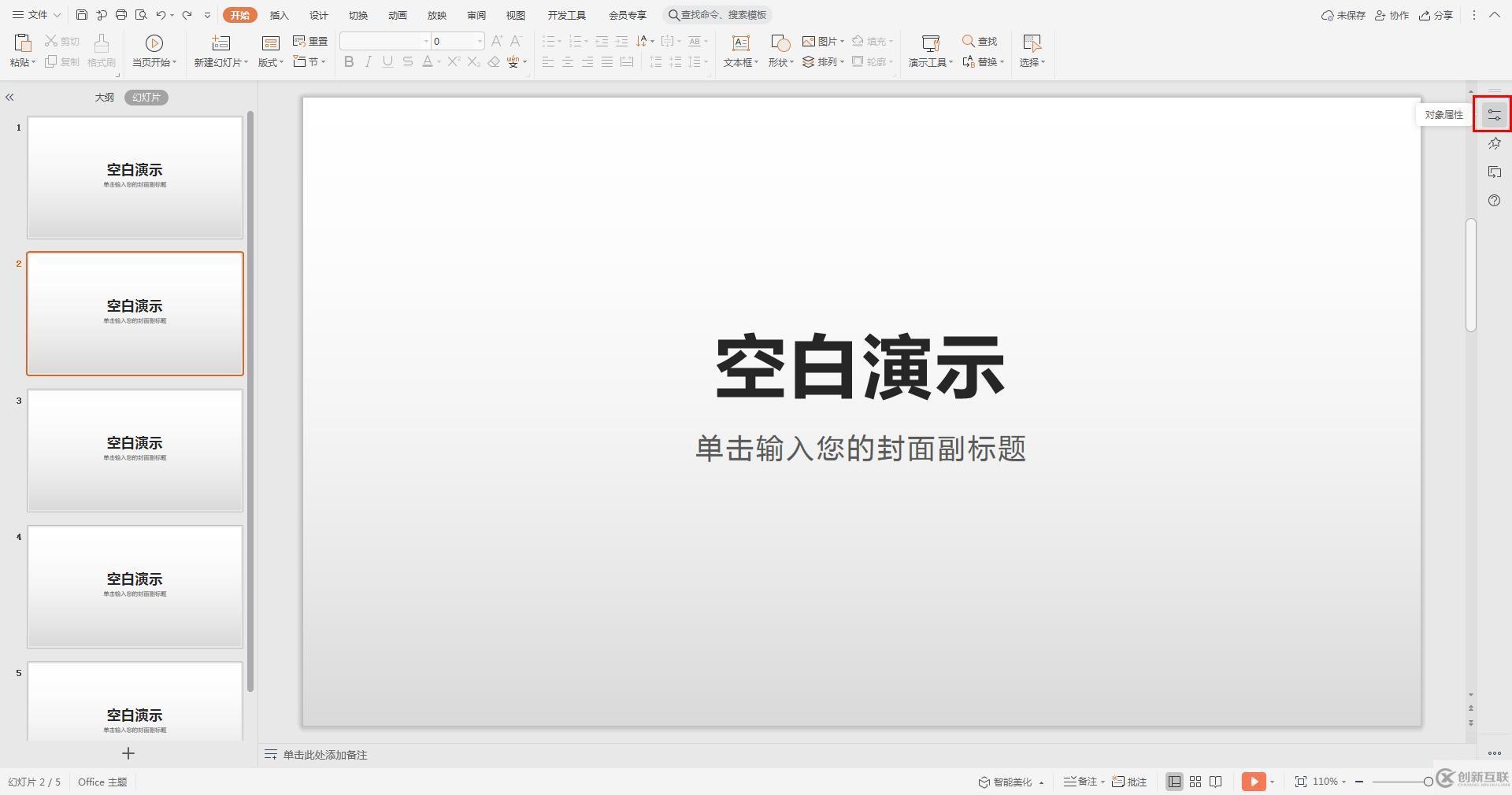Switch to the Transitions (切换) tab
The height and width of the screenshot is (795, 1512).
[358, 15]
